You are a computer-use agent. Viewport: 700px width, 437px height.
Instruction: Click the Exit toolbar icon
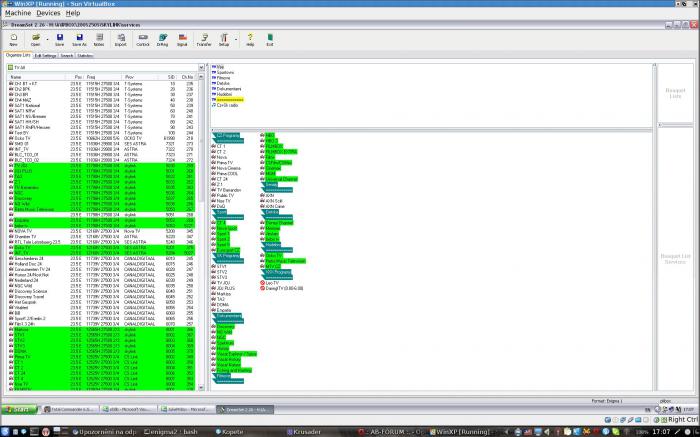(x=270, y=40)
